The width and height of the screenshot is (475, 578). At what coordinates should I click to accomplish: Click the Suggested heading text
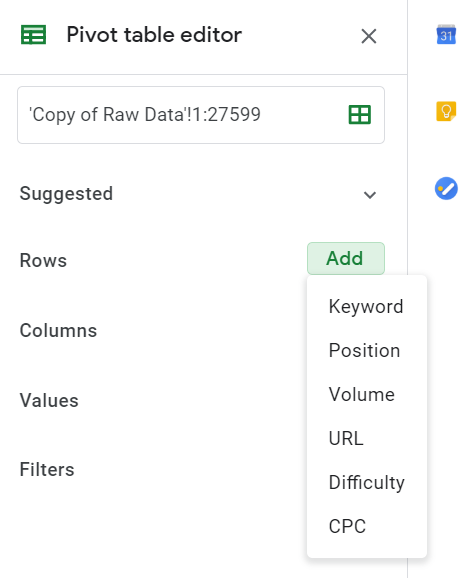click(66, 194)
